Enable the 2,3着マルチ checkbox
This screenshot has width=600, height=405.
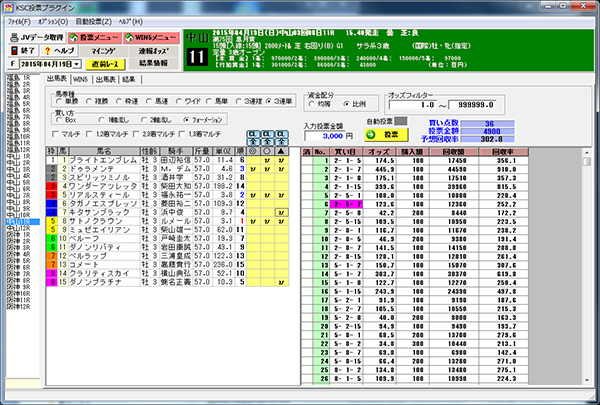tap(136, 134)
